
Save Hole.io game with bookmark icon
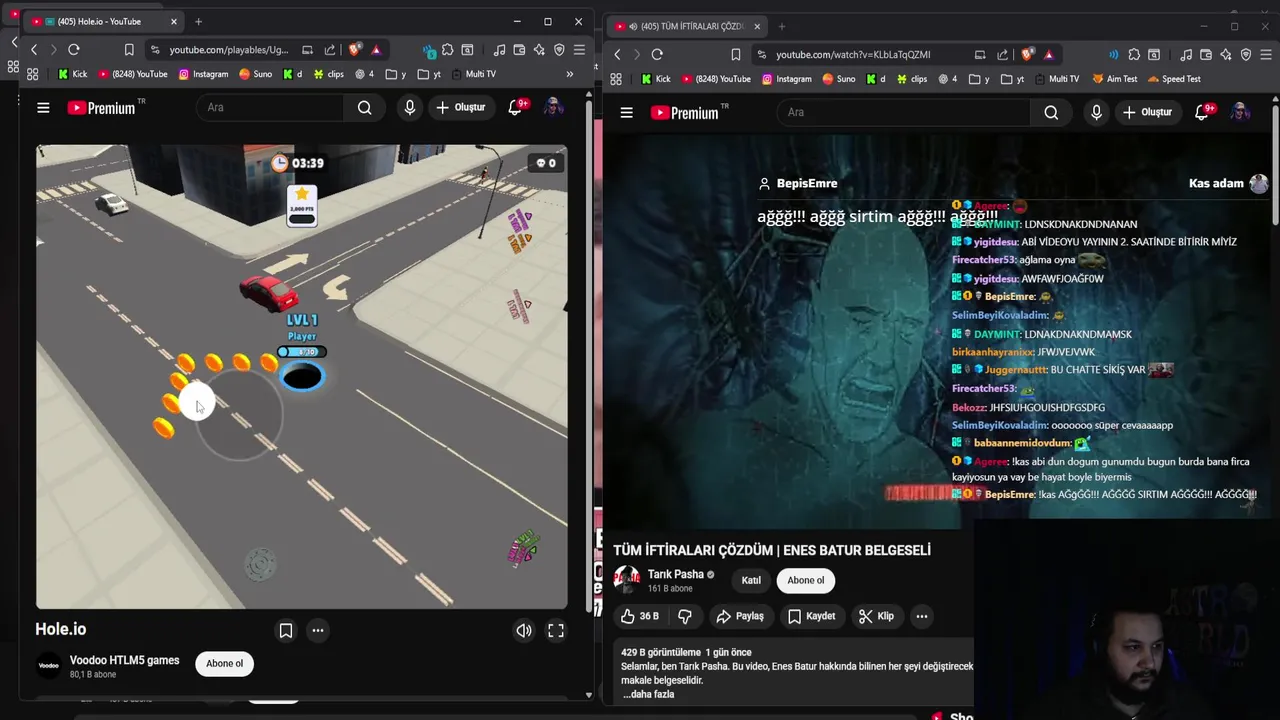[x=285, y=630]
